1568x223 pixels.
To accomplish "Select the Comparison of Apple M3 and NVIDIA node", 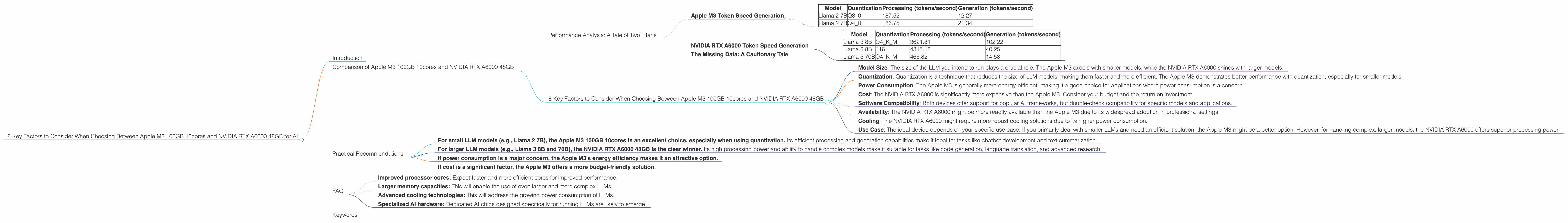I will point(422,67).
